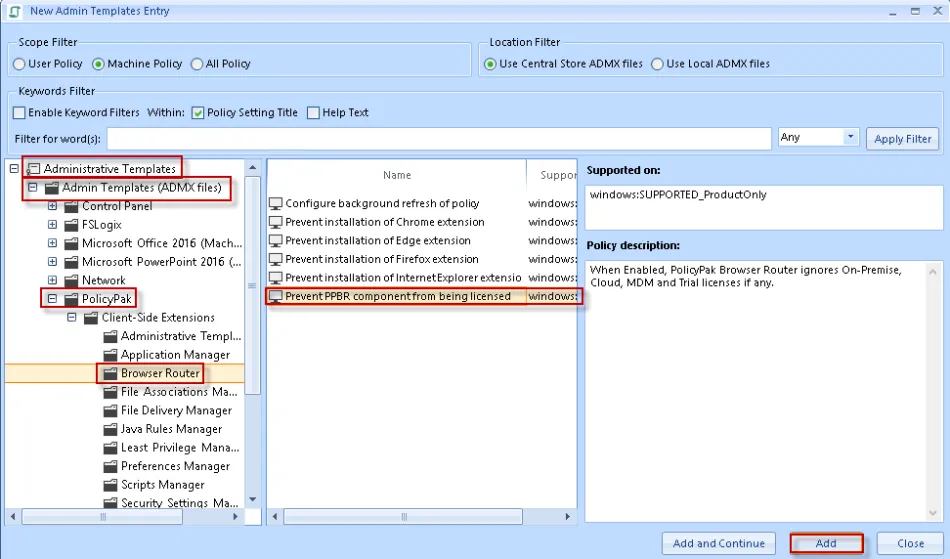Click the Control Panel folder icon

pyautogui.click(x=71, y=206)
